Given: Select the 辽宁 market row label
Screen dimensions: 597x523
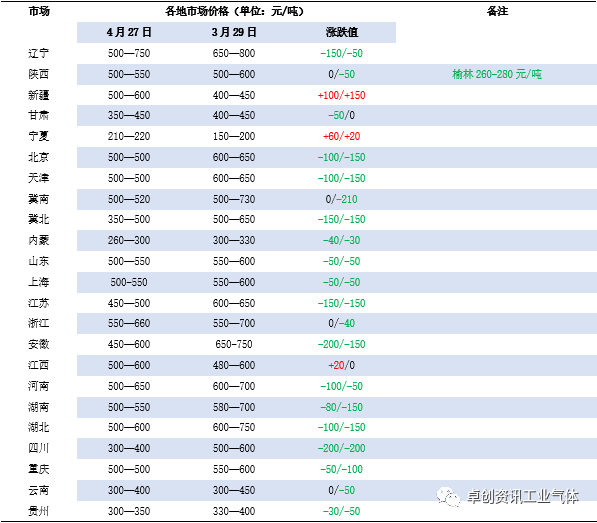Looking at the screenshot, I should (x=38, y=53).
